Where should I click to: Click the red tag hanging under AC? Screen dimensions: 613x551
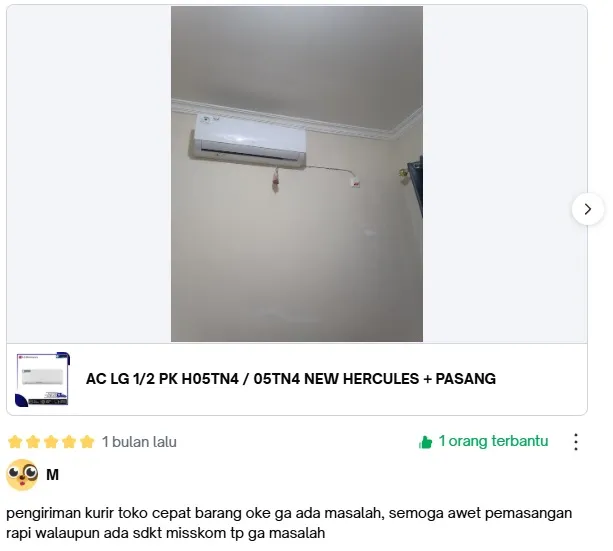click(276, 181)
